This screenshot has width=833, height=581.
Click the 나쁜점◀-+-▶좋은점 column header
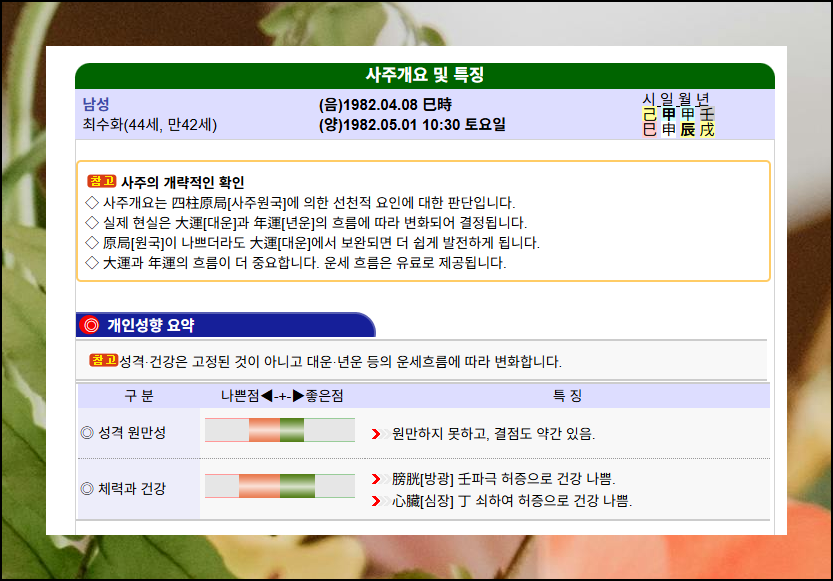click(x=282, y=396)
